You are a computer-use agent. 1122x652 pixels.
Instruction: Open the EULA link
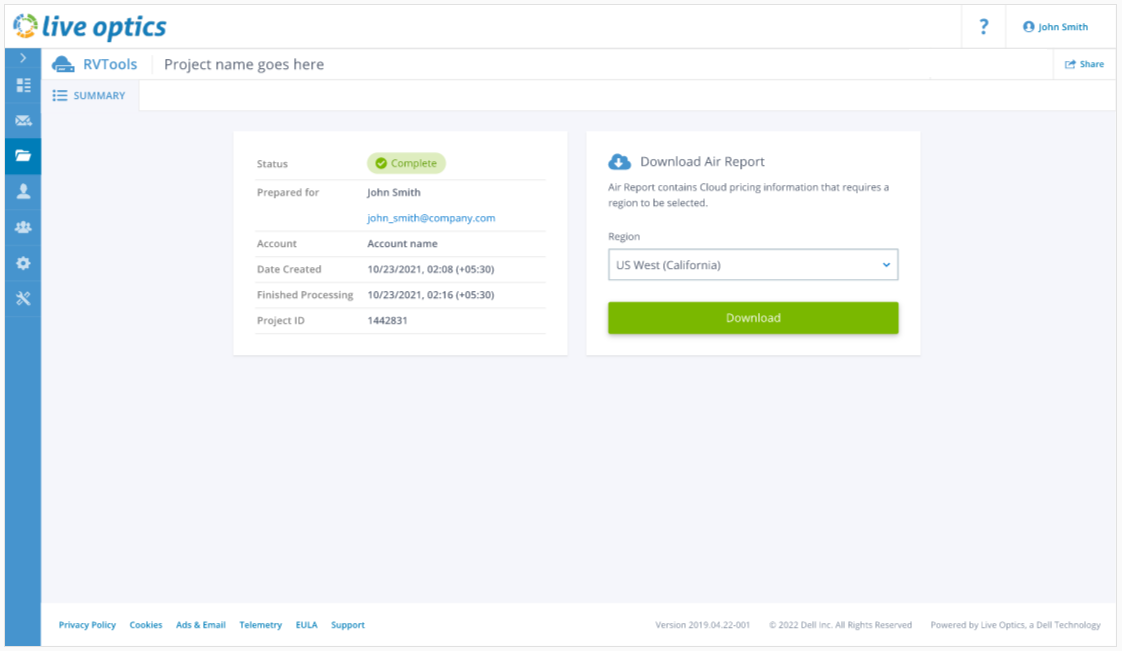click(x=306, y=625)
